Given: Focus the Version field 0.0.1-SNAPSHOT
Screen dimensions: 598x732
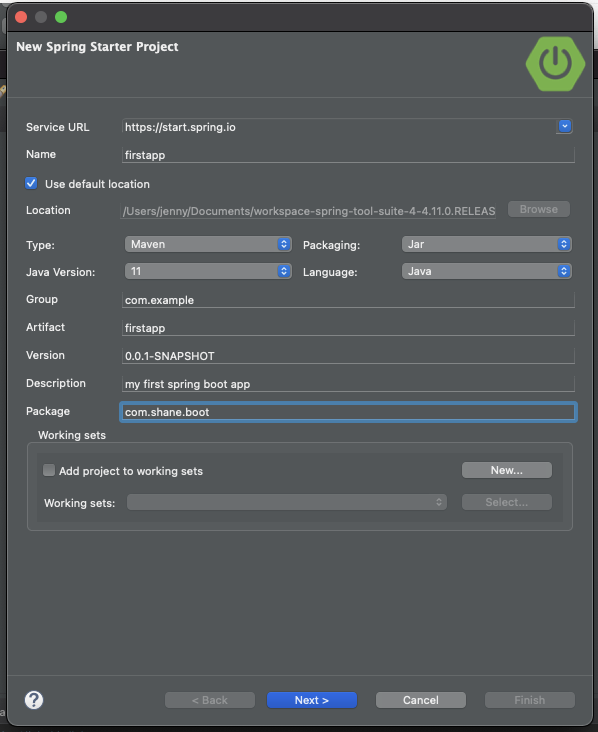Looking at the screenshot, I should [x=348, y=356].
